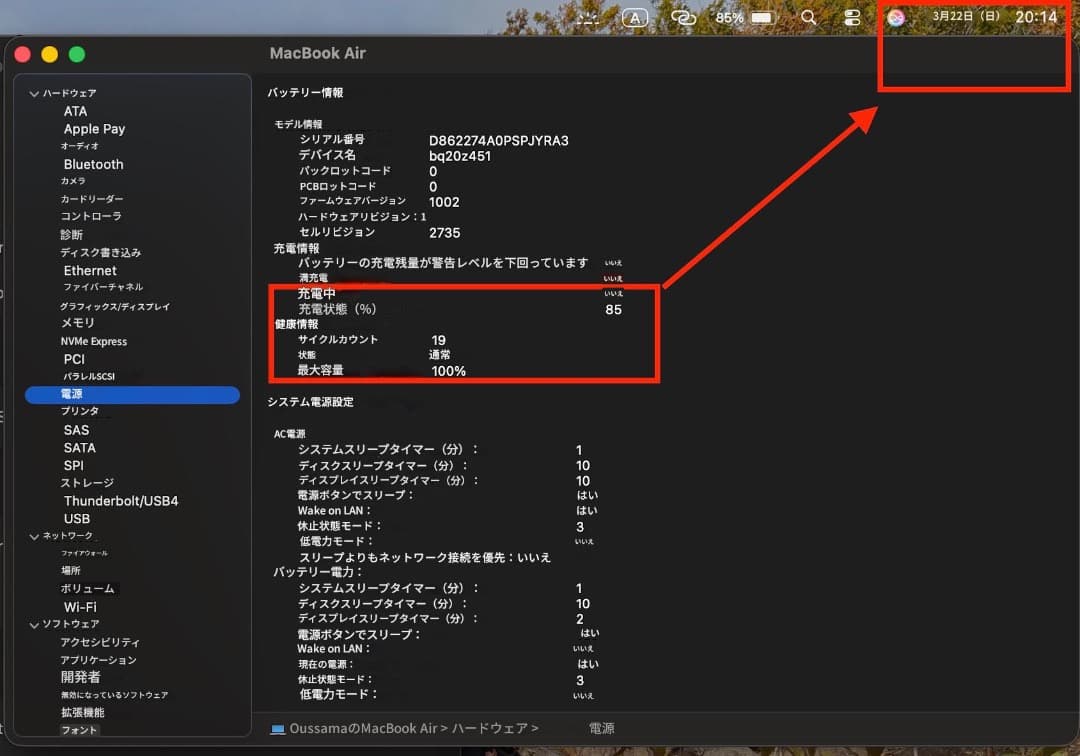This screenshot has height=756, width=1080.
Task: Select the highlighted 電源 sidebar item
Action: click(x=132, y=395)
